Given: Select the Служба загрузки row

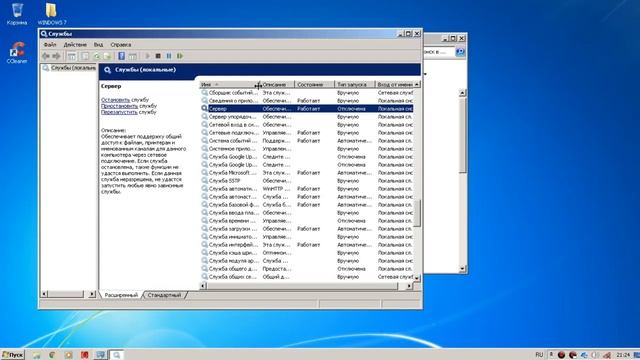Looking at the screenshot, I should pyautogui.click(x=307, y=229).
